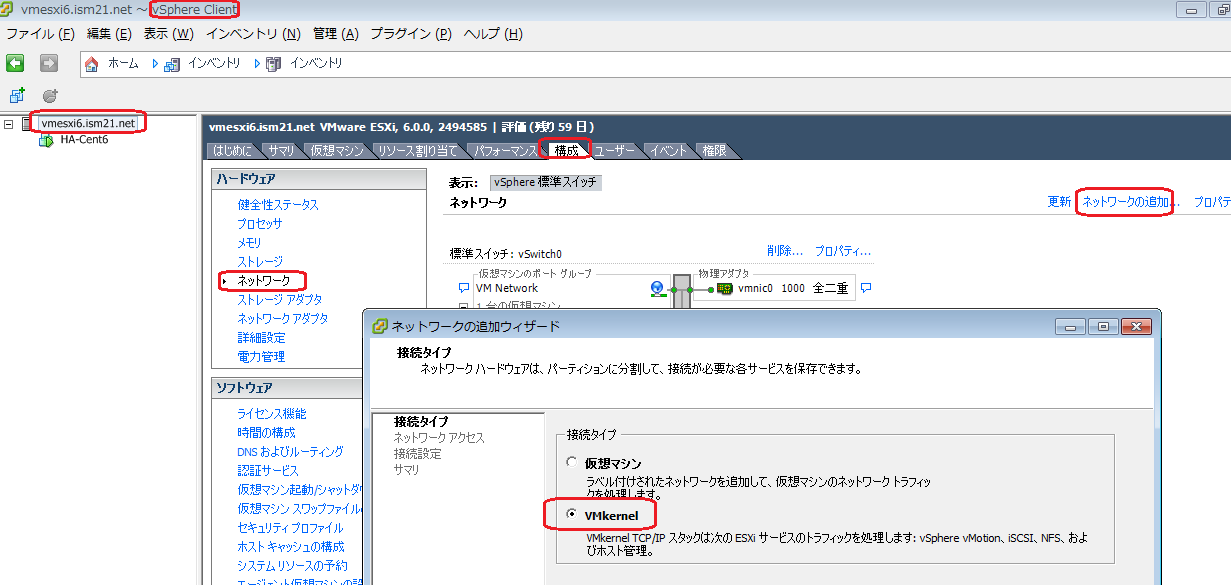The height and width of the screenshot is (585, 1231).
Task: Click speech bubble icon beside VM Network
Action: [463, 288]
